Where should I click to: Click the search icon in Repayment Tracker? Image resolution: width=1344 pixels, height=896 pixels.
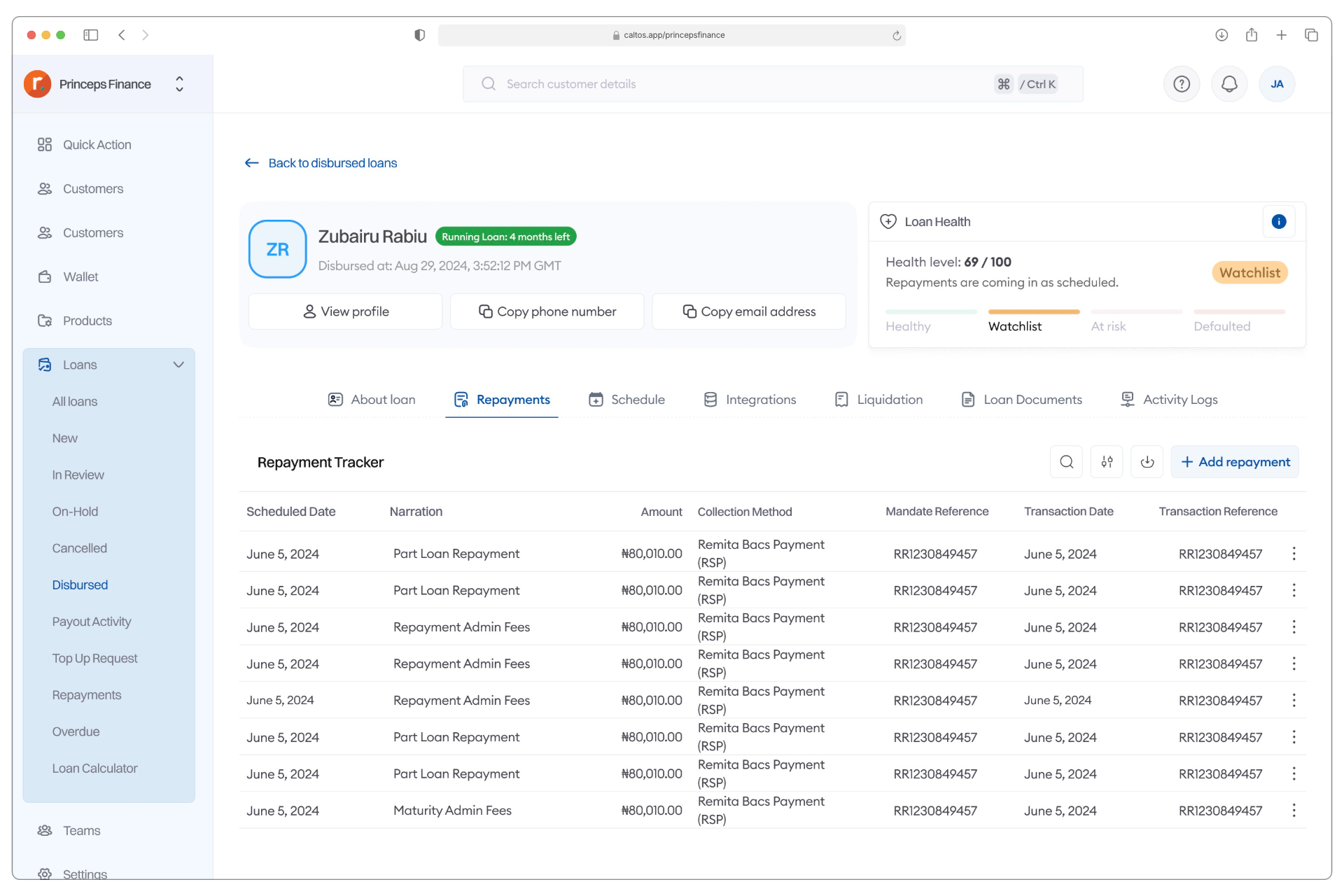coord(1066,462)
